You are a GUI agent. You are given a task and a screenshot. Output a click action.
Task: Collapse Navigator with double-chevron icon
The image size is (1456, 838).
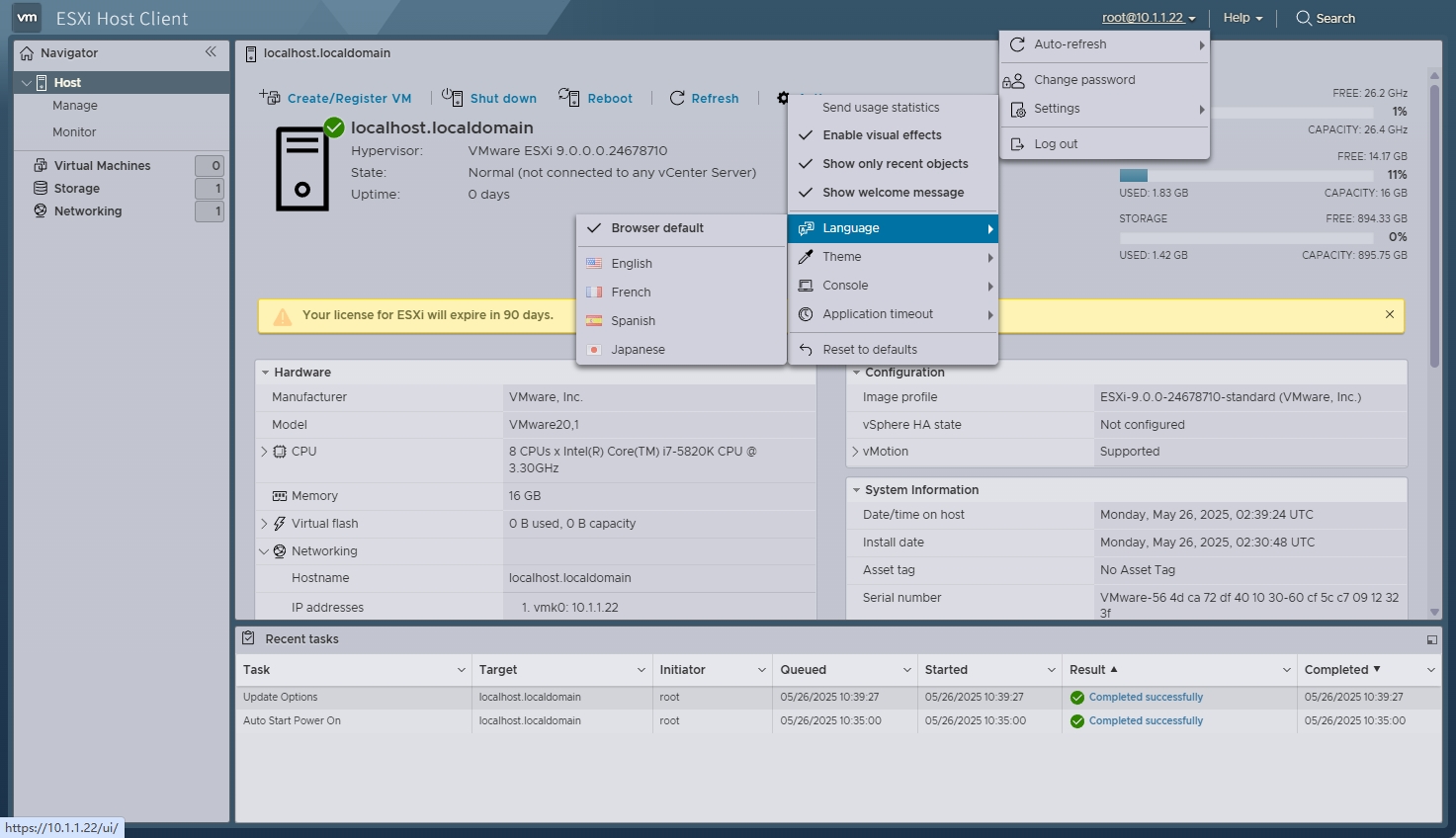coord(211,52)
